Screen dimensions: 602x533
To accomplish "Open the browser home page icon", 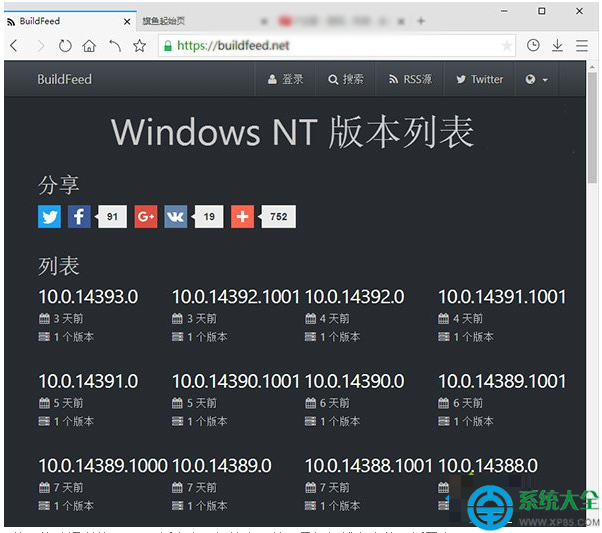I will click(89, 46).
